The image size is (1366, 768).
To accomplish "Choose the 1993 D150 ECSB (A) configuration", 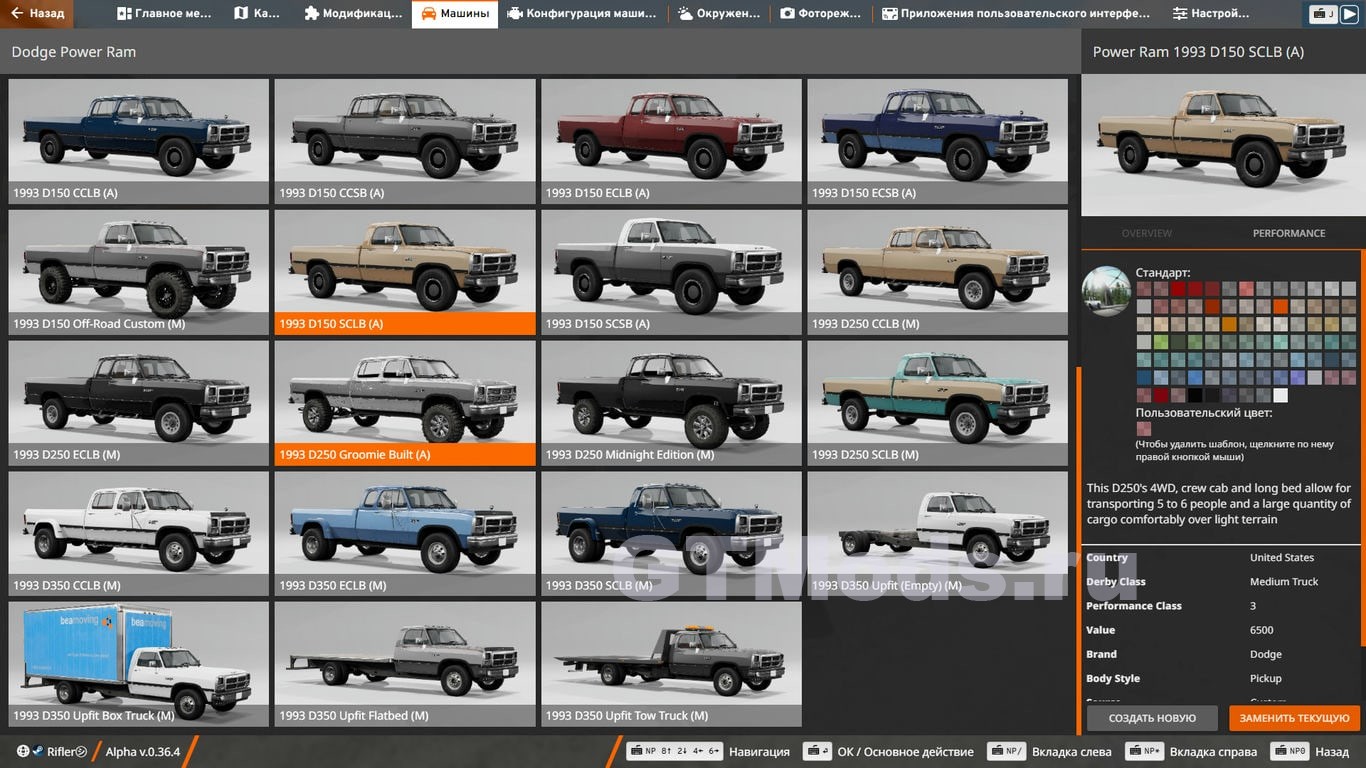I will [x=938, y=141].
